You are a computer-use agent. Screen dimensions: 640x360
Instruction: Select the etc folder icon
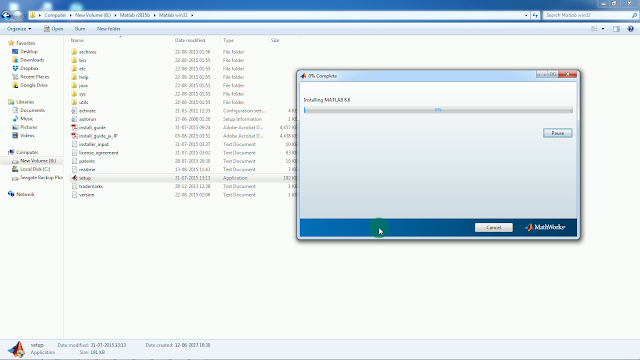tap(74, 69)
